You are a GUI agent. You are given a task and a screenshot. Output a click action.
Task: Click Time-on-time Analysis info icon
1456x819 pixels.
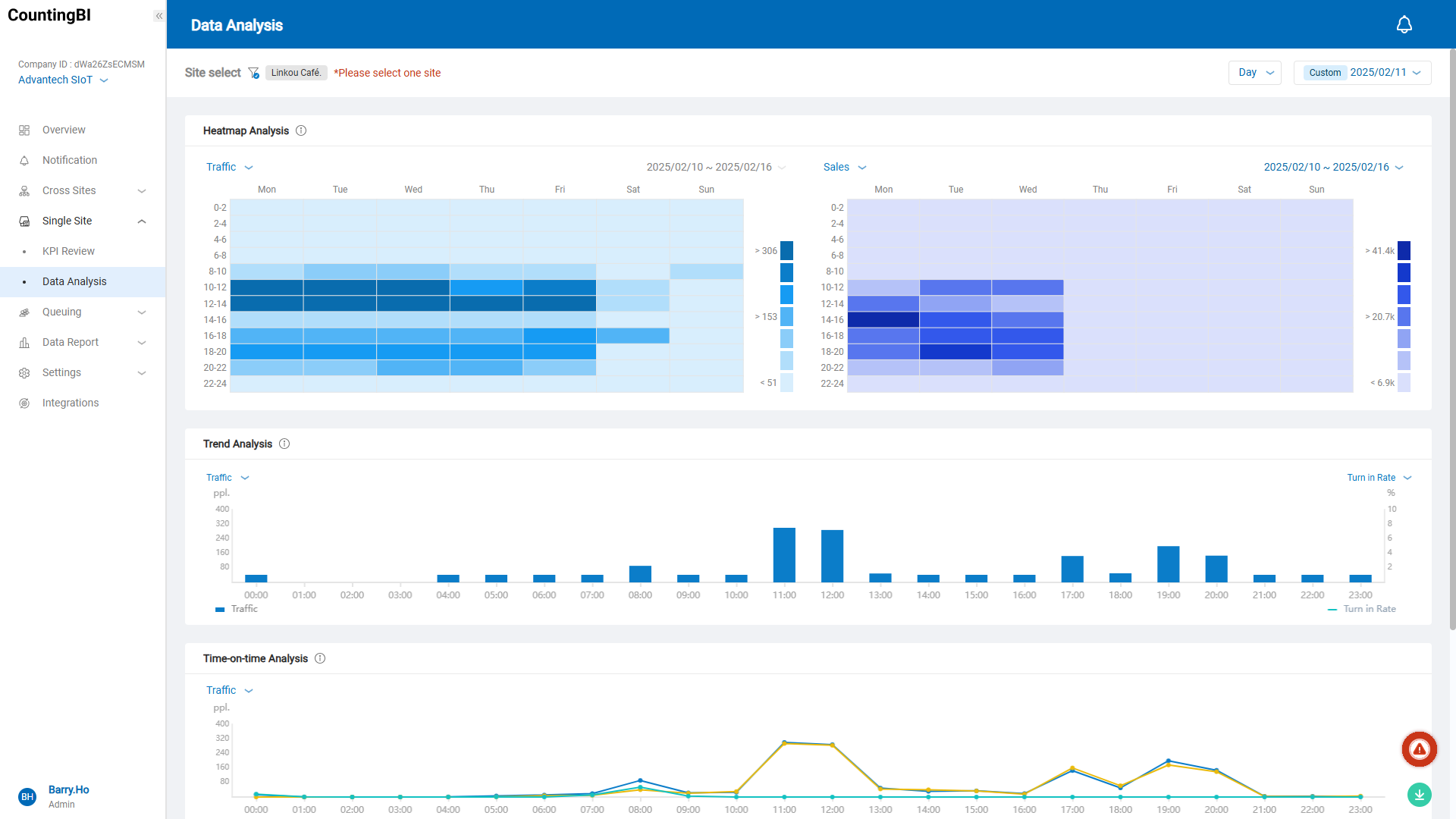coord(320,658)
